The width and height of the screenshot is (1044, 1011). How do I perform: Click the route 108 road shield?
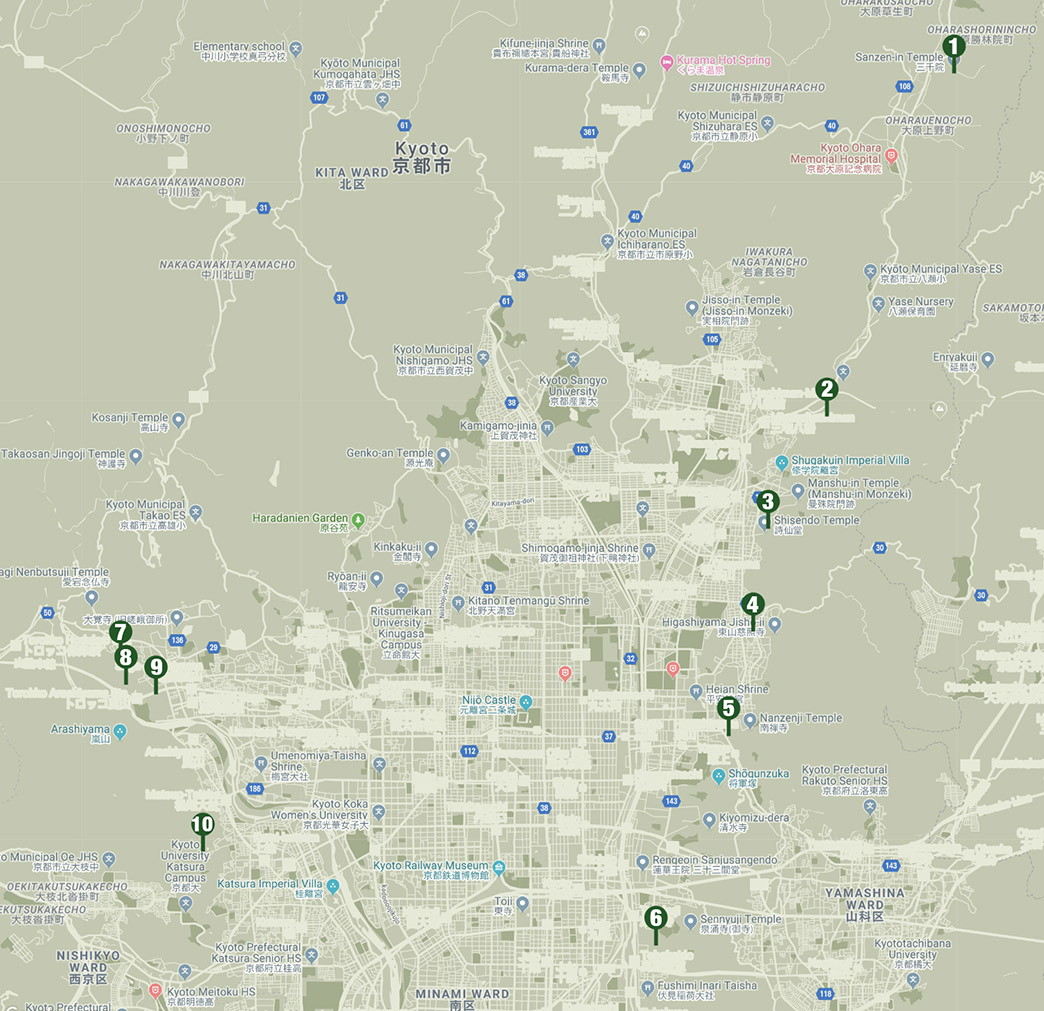tap(904, 86)
